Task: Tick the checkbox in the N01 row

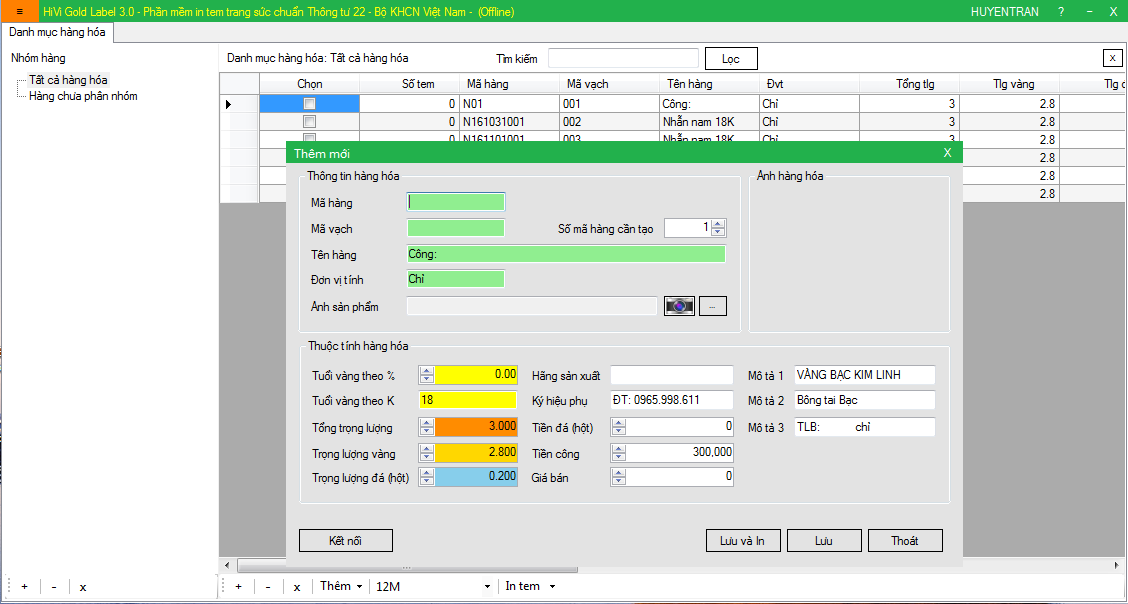Action: click(309, 104)
